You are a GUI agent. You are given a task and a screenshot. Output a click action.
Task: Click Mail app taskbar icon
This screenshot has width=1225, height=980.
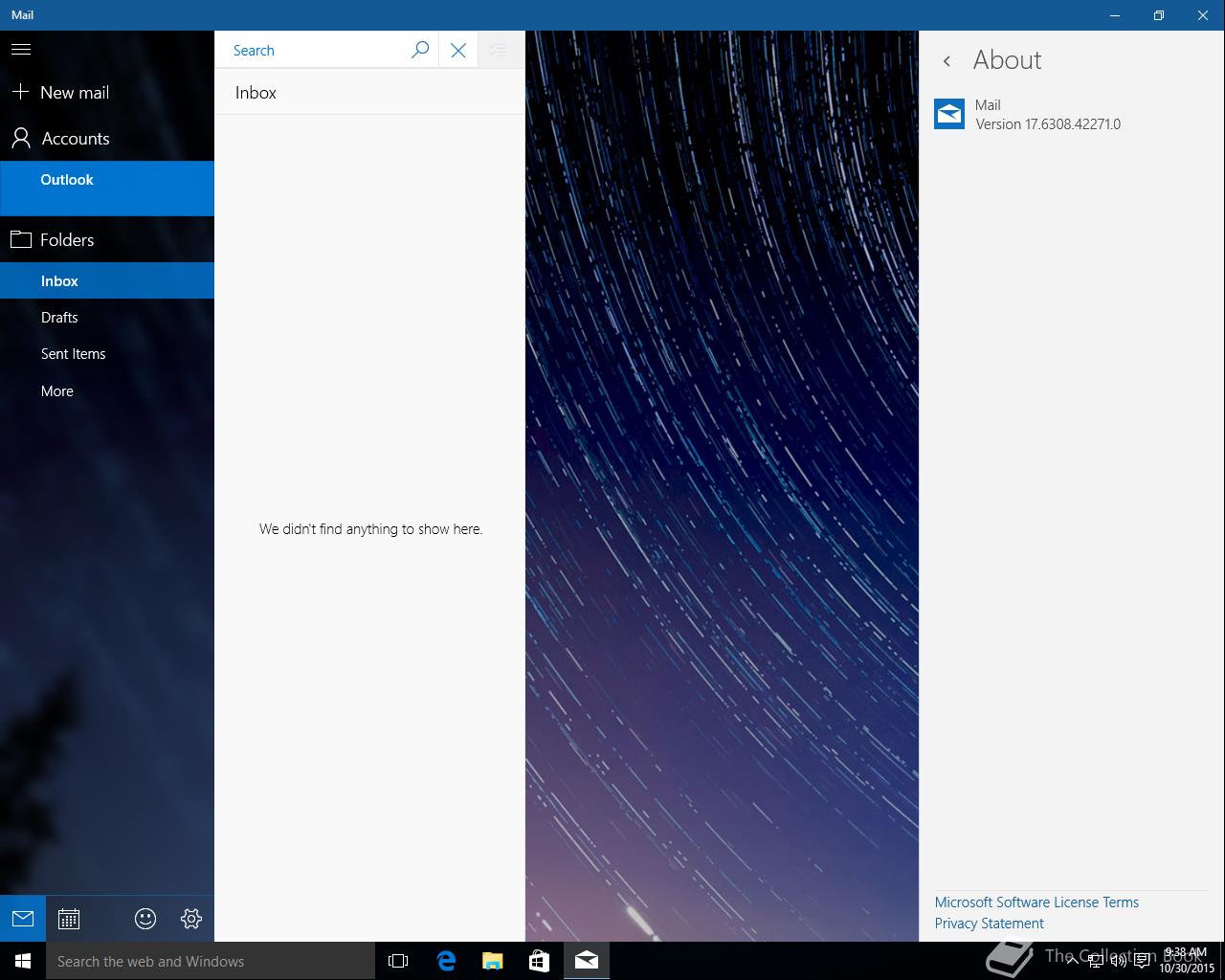point(587,961)
